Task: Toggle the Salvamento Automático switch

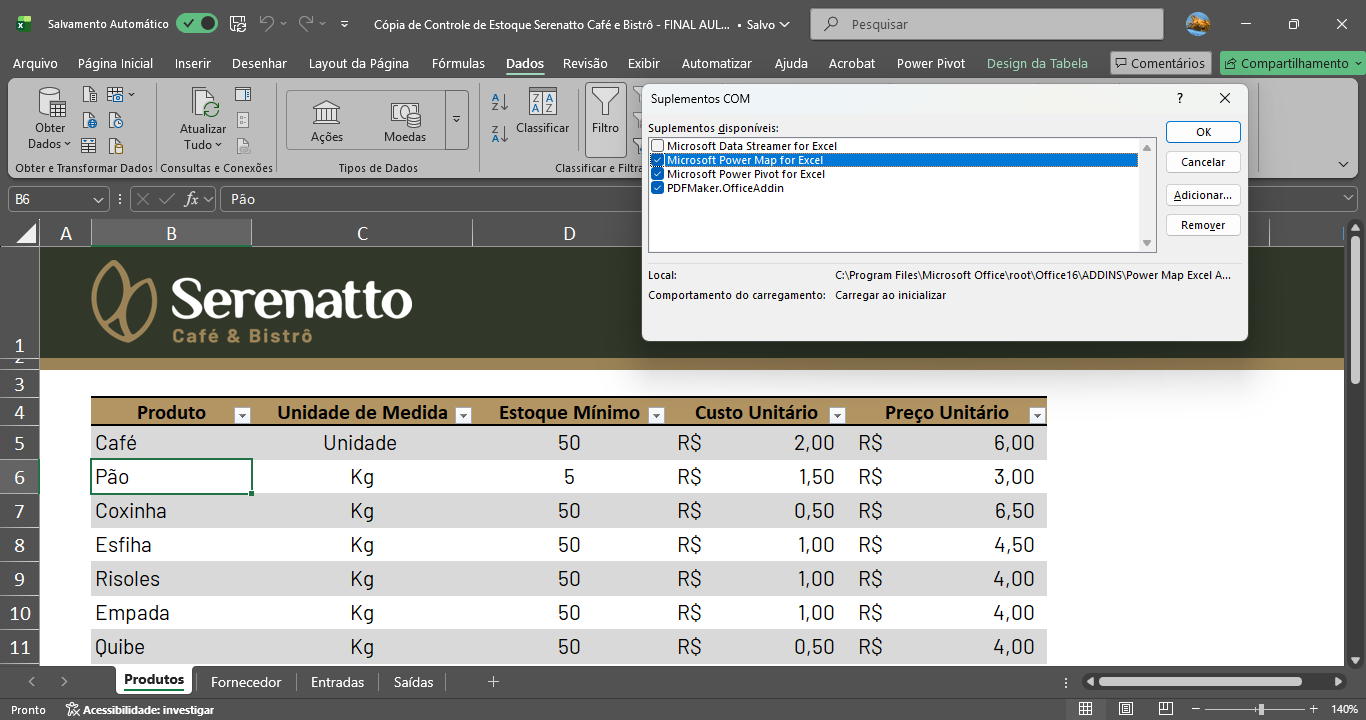Action: pyautogui.click(x=196, y=24)
